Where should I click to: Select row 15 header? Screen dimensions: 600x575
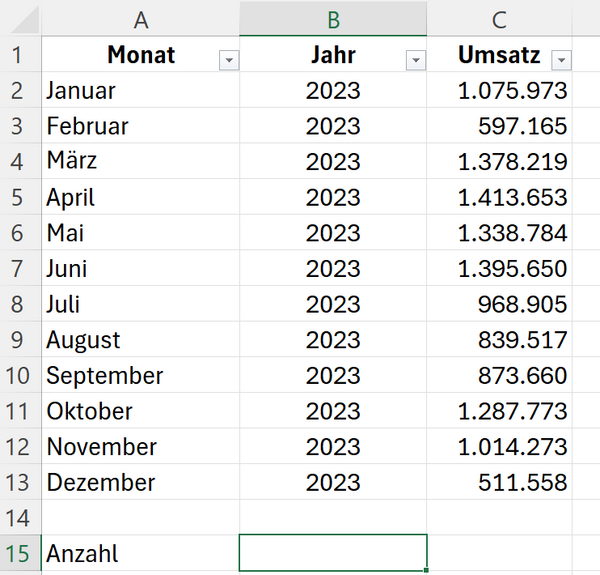point(17,553)
